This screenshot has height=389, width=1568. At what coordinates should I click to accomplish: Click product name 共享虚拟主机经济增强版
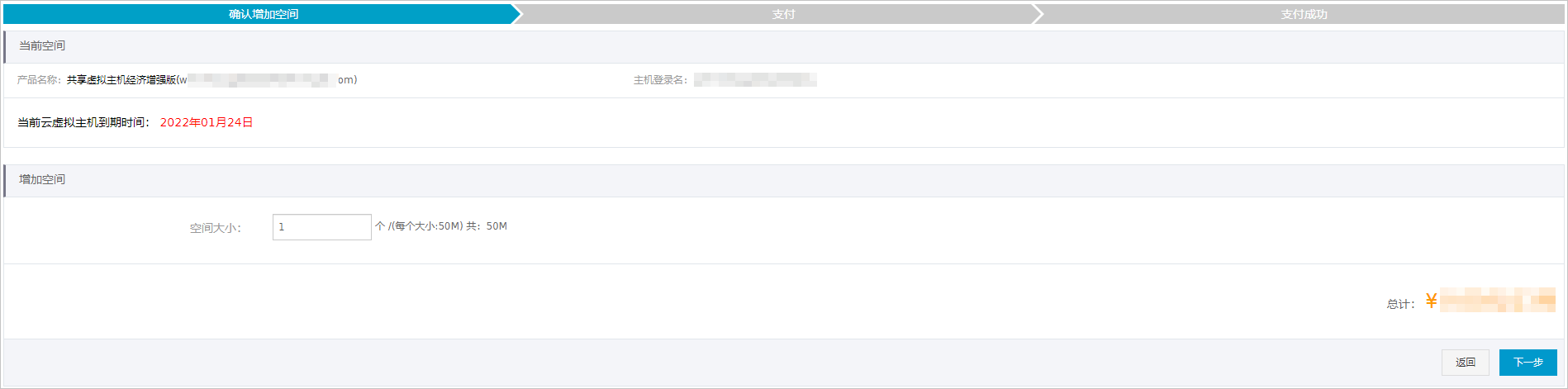coord(121,80)
